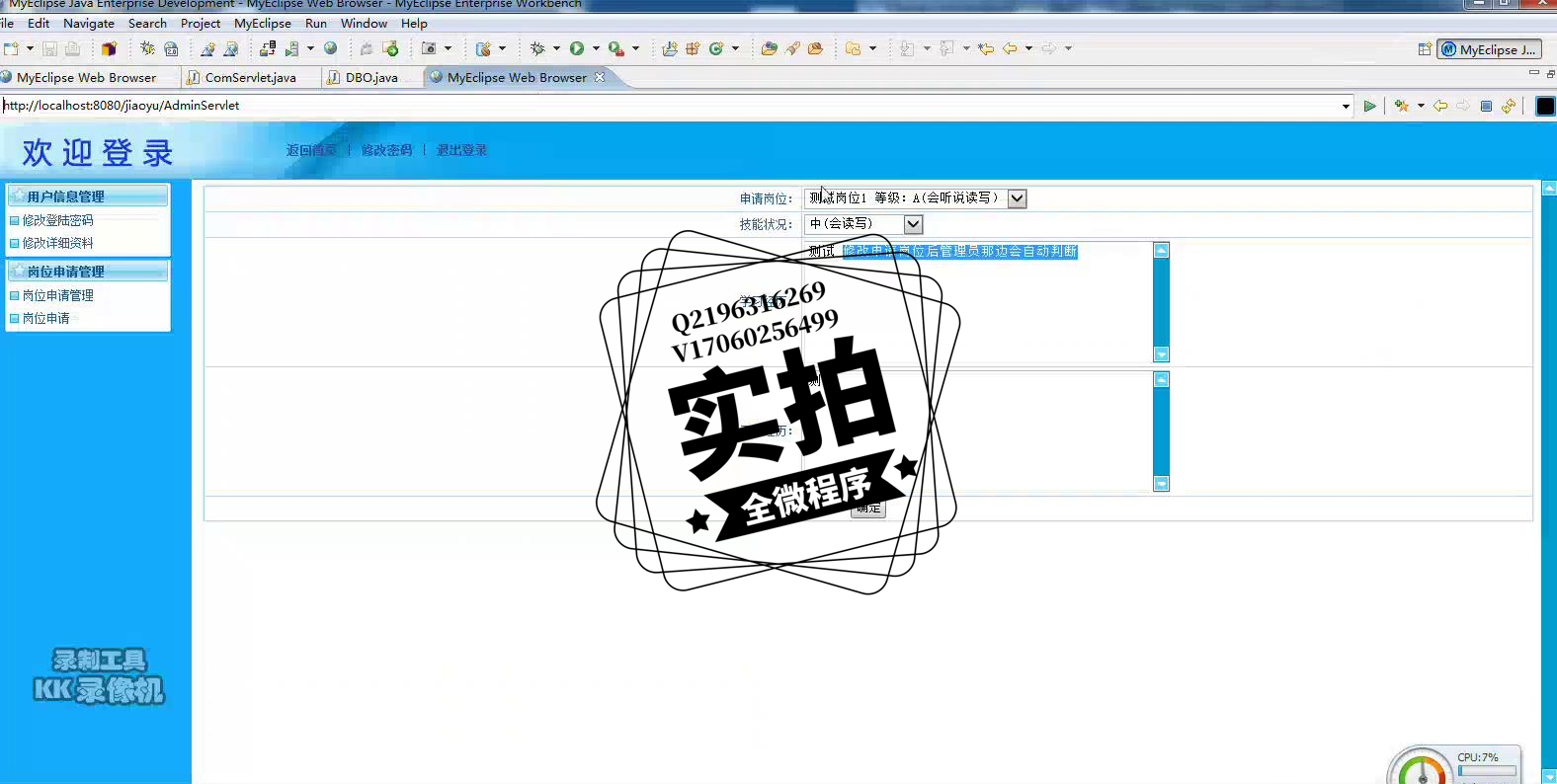The height and width of the screenshot is (784, 1557).
Task: Click the browser Back yellow arrow
Action: [x=1440, y=106]
